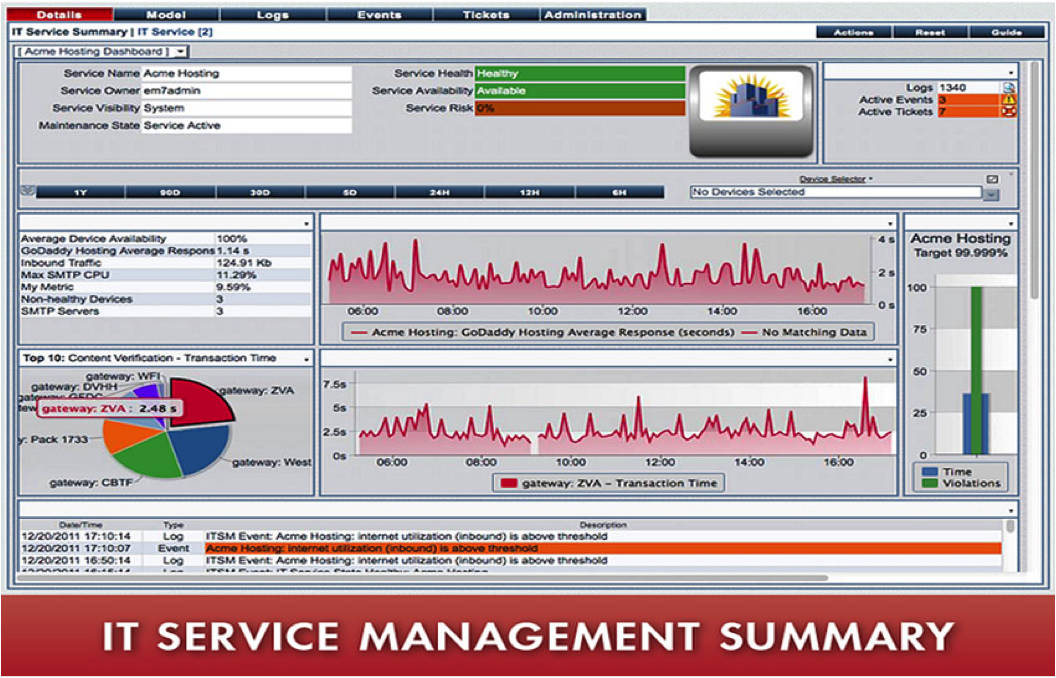Click the Max SMTP CPU metric row
This screenshot has height=678, width=1056.
coord(166,275)
